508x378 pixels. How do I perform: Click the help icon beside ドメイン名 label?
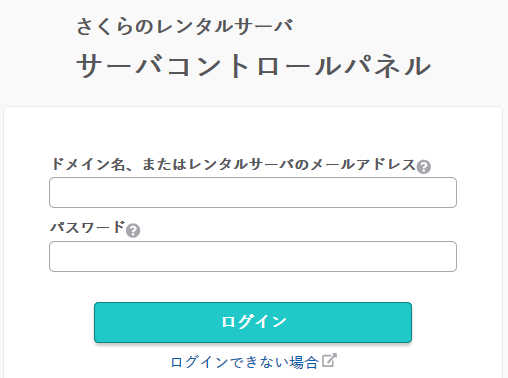tap(424, 167)
